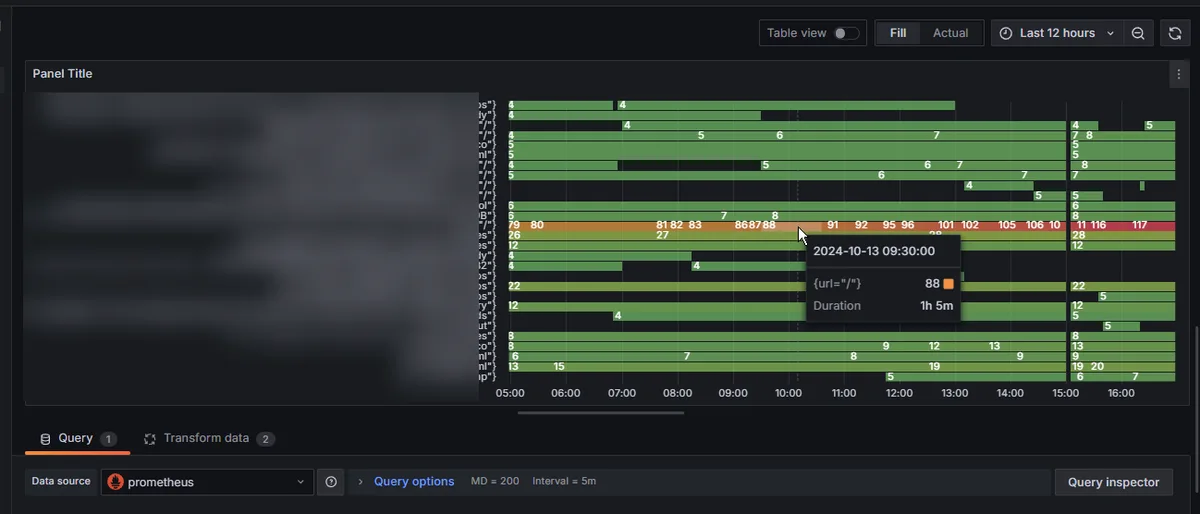Screen dimensions: 1200x514
Task: Click the Query options link text
Action: pyautogui.click(x=414, y=482)
